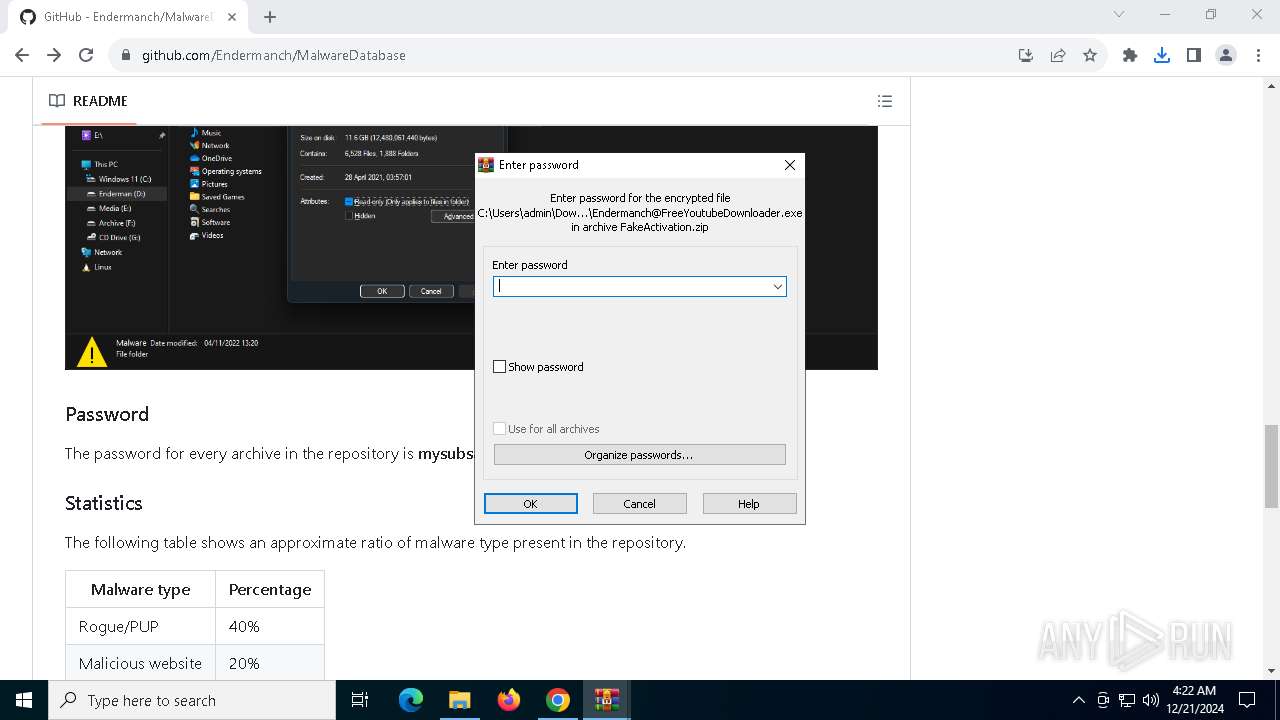Reload the GitHub page

[86, 55]
